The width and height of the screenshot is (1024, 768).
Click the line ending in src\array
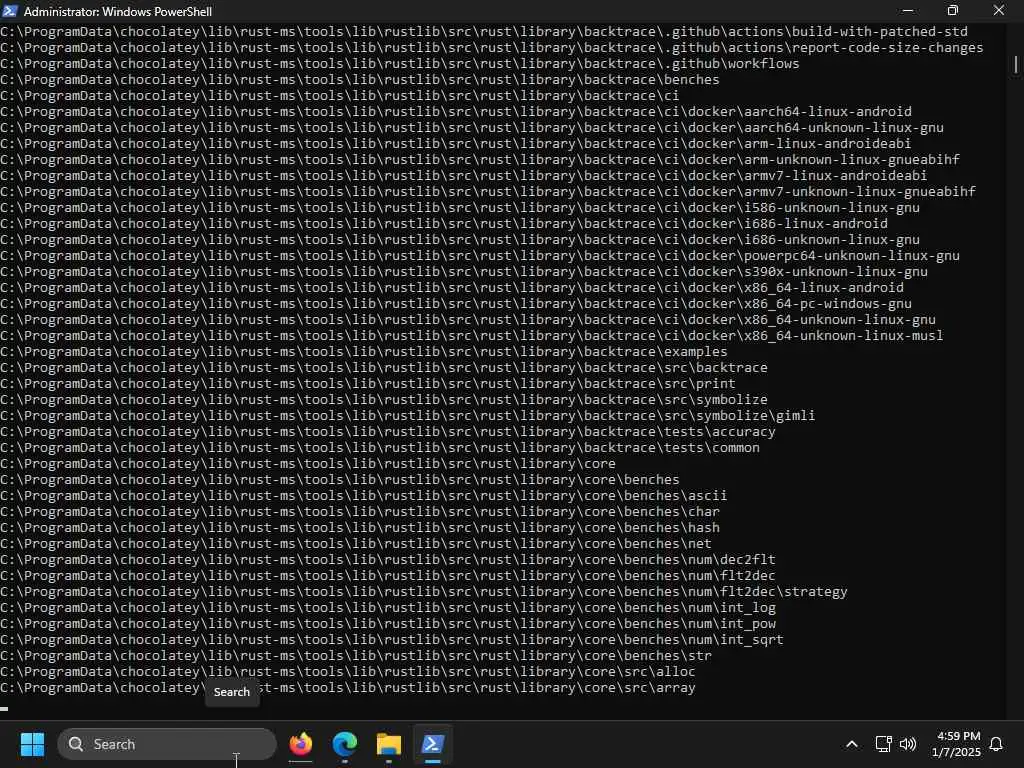[x=348, y=688]
